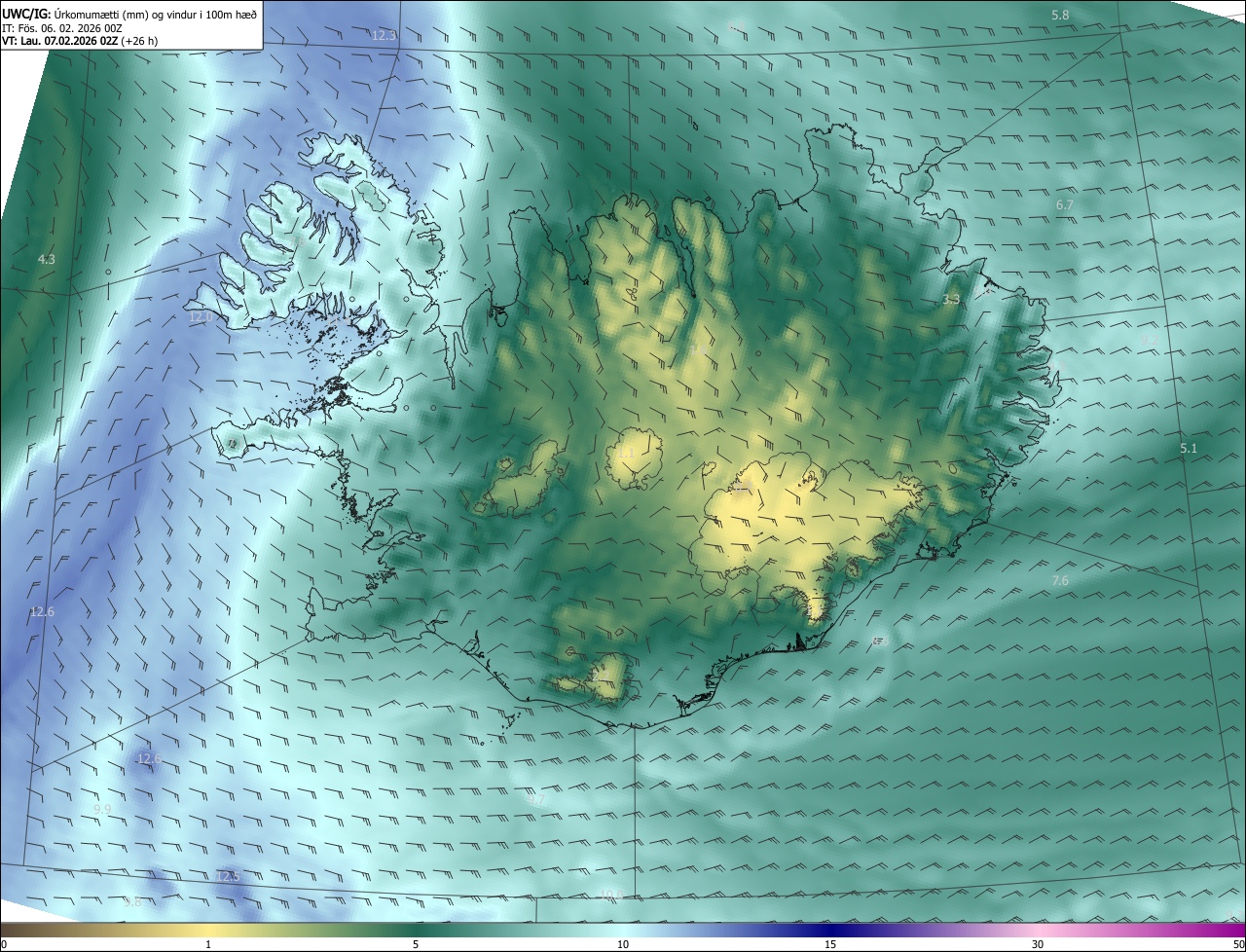Click the 12.0 value label near the Westfjords
1246x952 pixels.
click(201, 317)
